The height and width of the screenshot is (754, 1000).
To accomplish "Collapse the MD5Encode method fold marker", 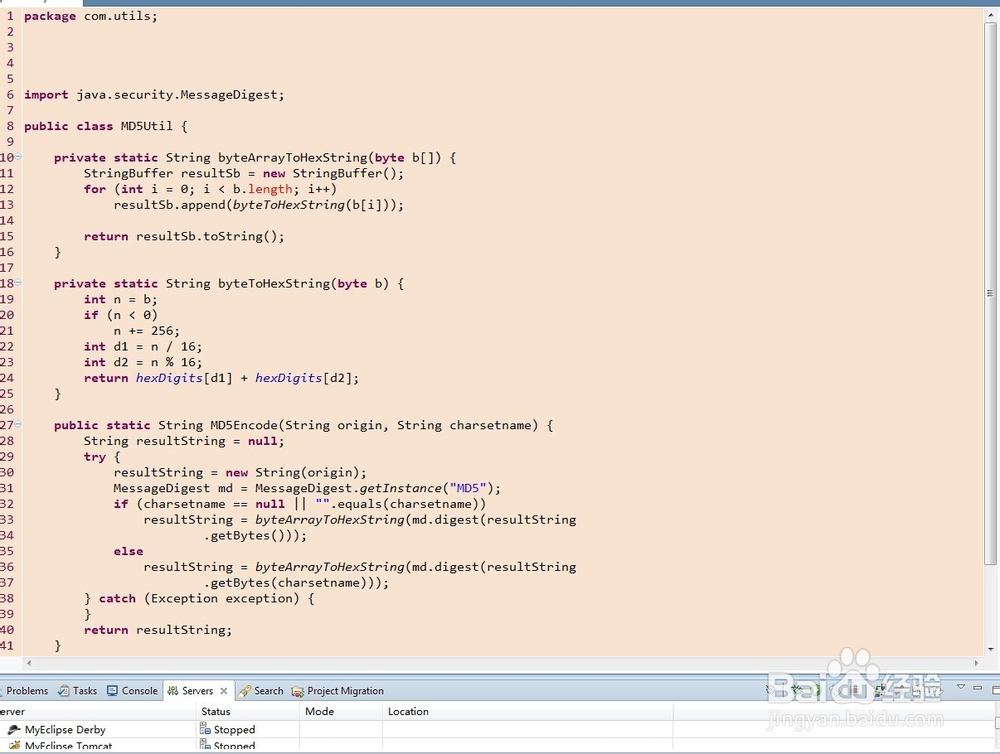I will (x=18, y=424).
